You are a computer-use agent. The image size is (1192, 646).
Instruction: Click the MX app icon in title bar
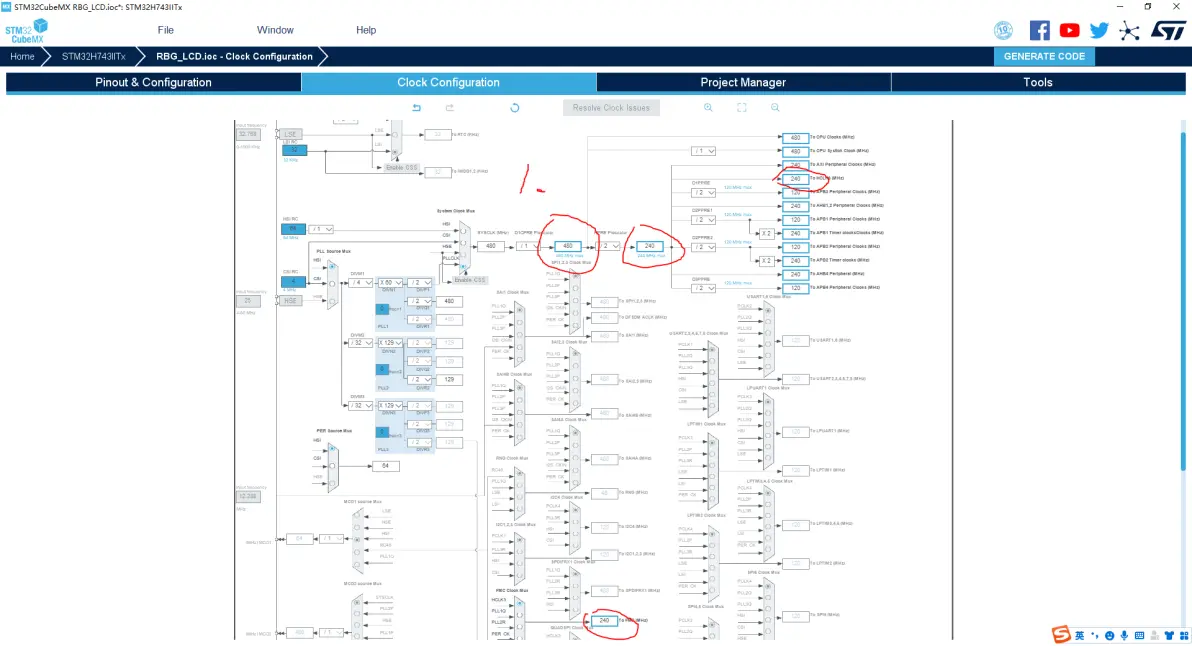[6, 7]
